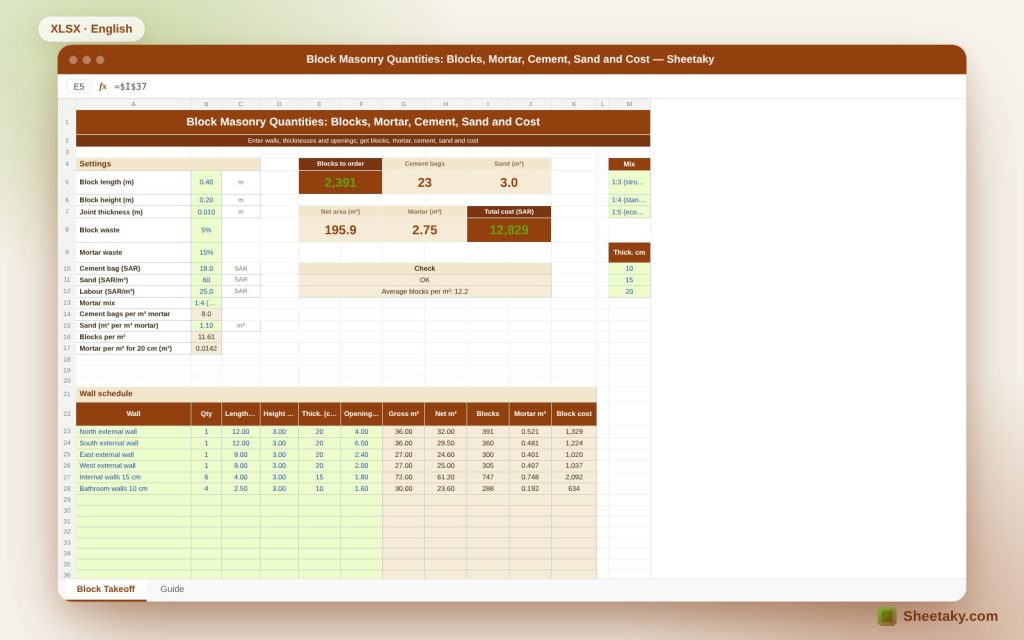Select the Bathroom walls 10 cm cell
1024x640 pixels.
[x=133, y=488]
